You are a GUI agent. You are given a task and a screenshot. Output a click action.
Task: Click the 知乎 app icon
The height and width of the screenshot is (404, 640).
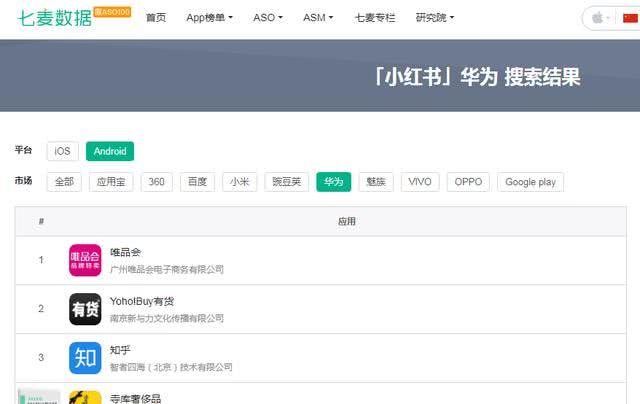[x=85, y=357]
